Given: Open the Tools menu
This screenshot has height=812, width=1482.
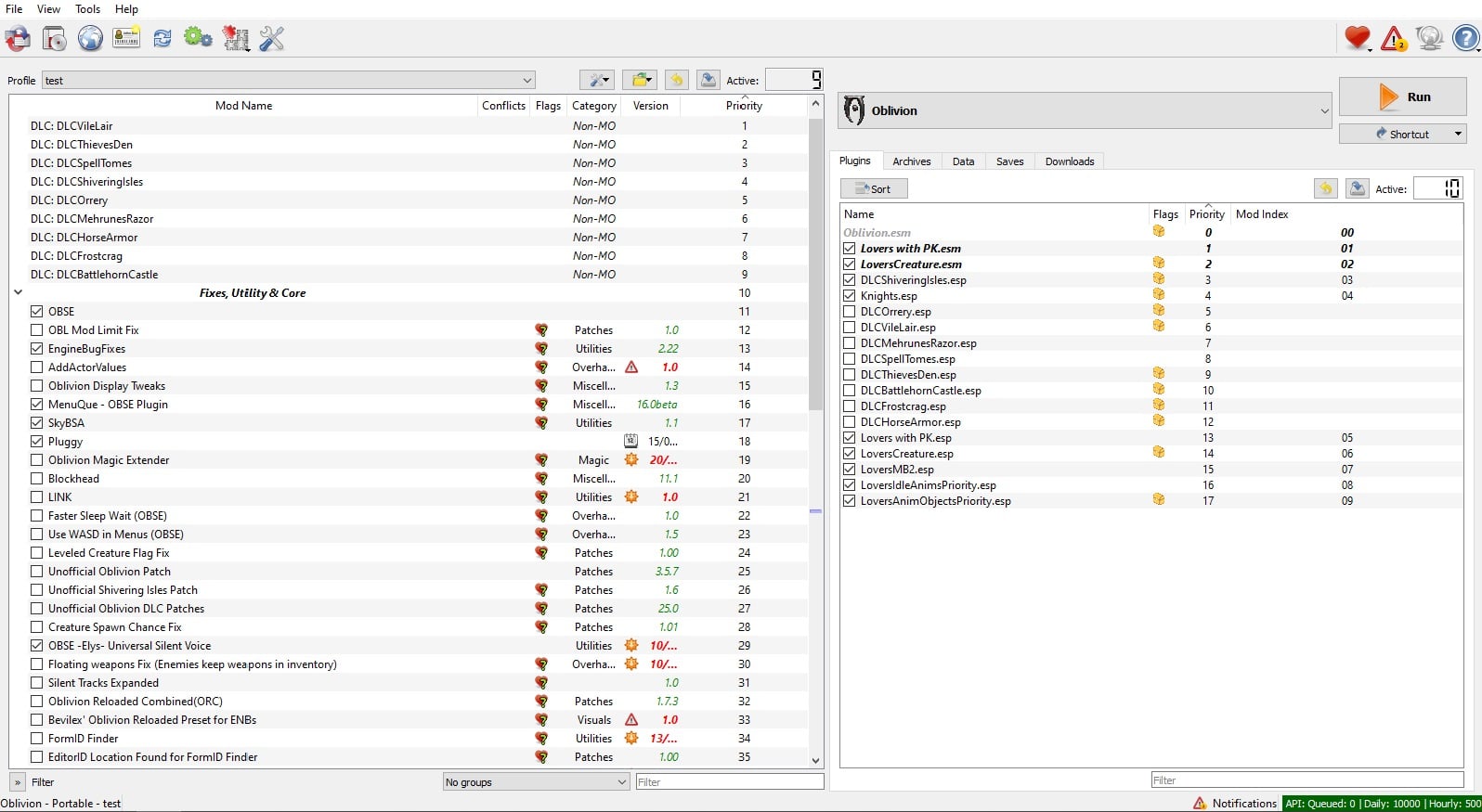Looking at the screenshot, I should tap(87, 8).
